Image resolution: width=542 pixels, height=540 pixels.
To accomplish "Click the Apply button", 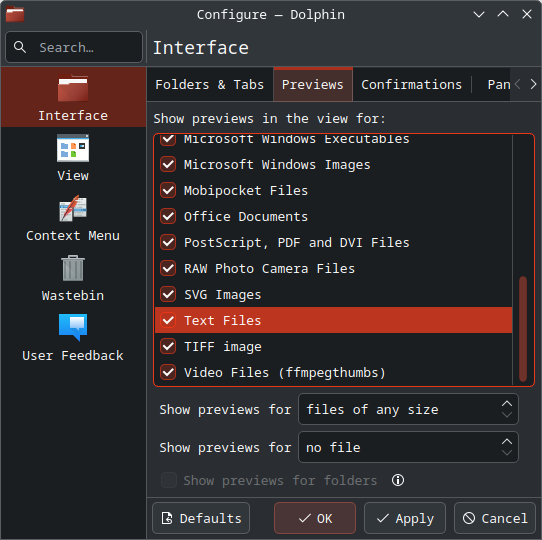I will click(405, 518).
